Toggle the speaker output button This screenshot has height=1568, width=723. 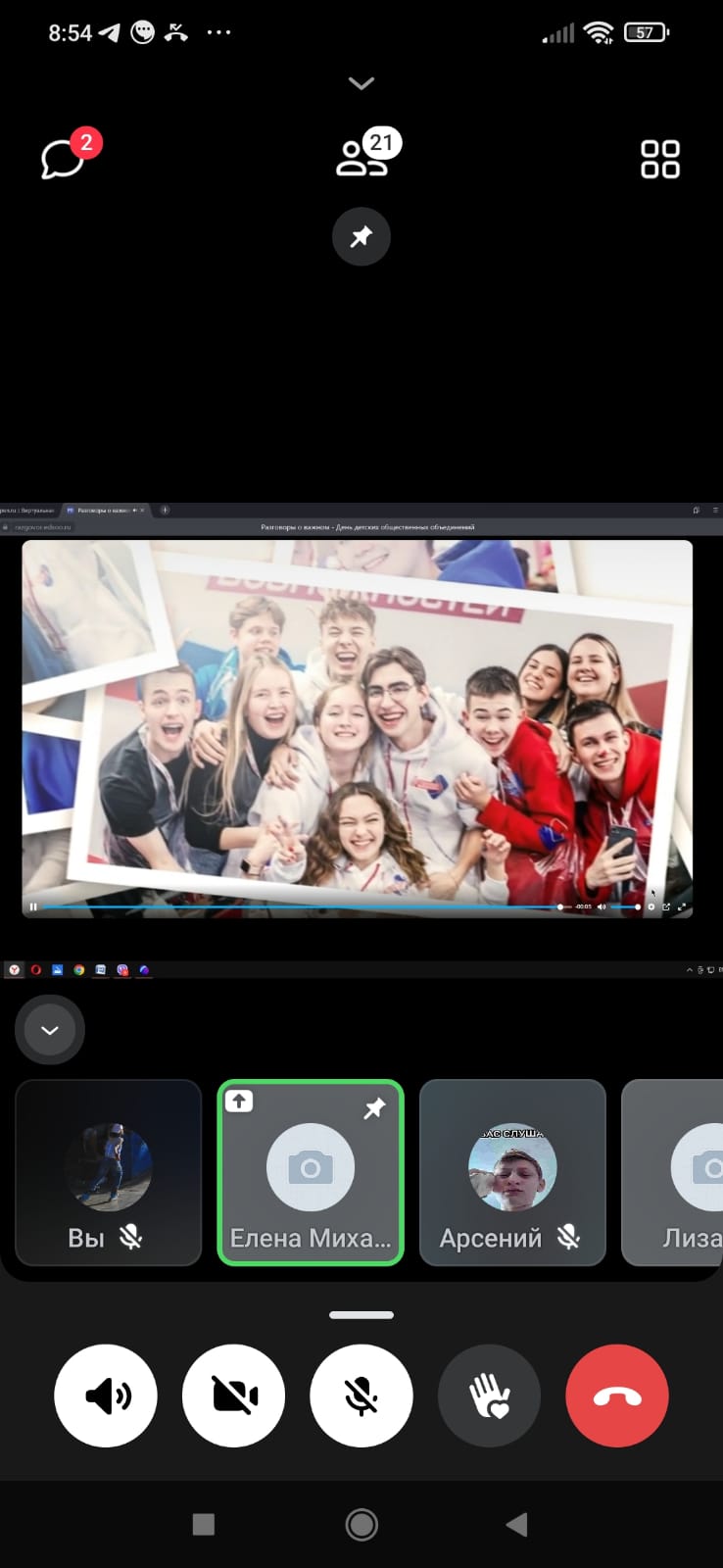click(106, 1396)
